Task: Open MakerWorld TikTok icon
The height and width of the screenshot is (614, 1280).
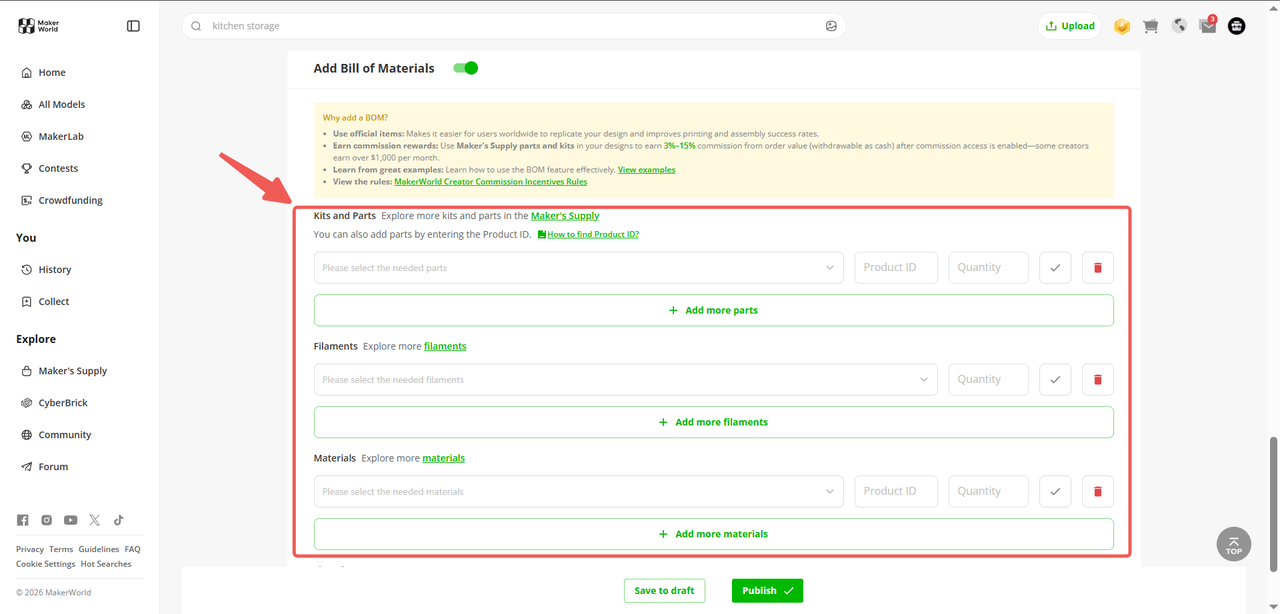Action: click(119, 520)
